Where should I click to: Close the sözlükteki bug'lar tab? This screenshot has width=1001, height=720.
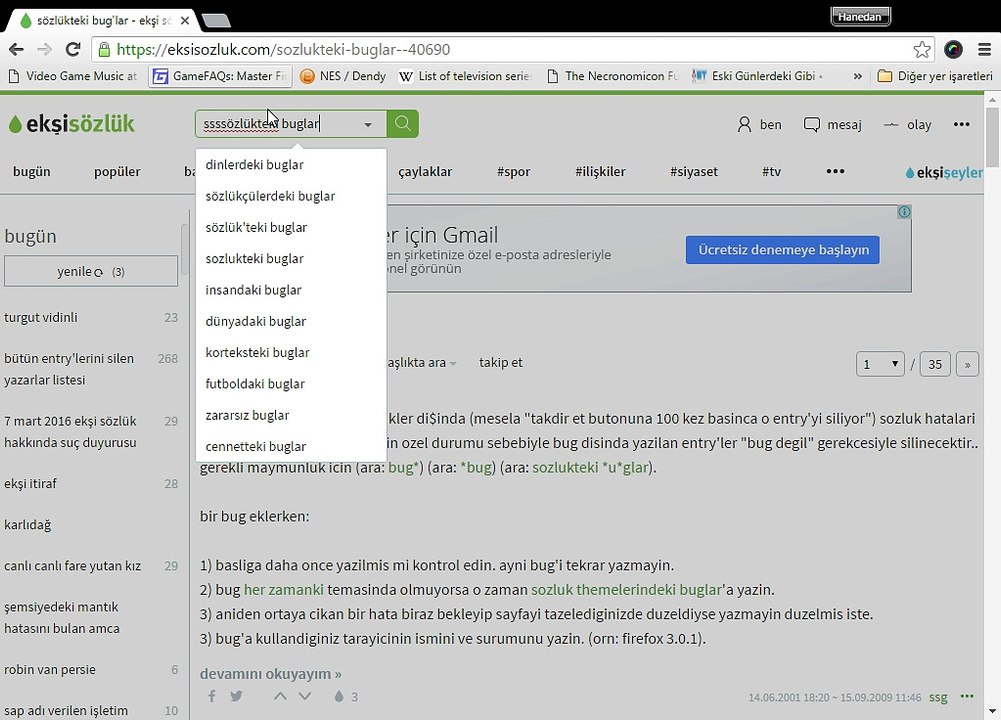[x=184, y=20]
